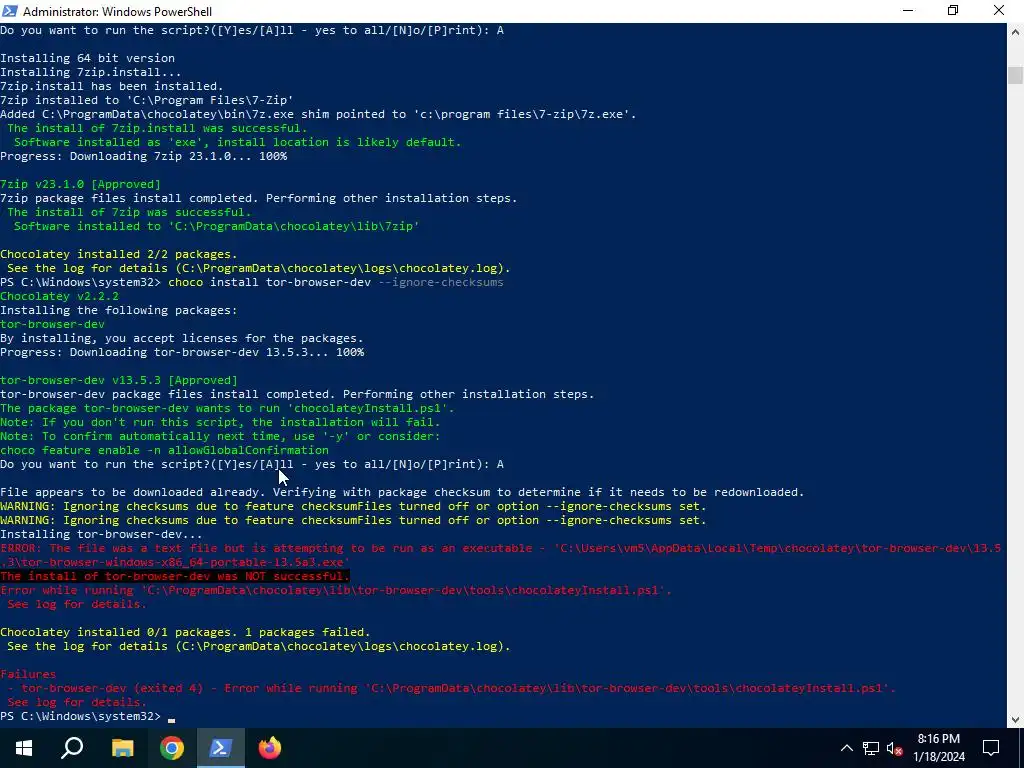Open Firefox from the taskbar
Viewport: 1024px width, 768px height.
click(x=270, y=748)
